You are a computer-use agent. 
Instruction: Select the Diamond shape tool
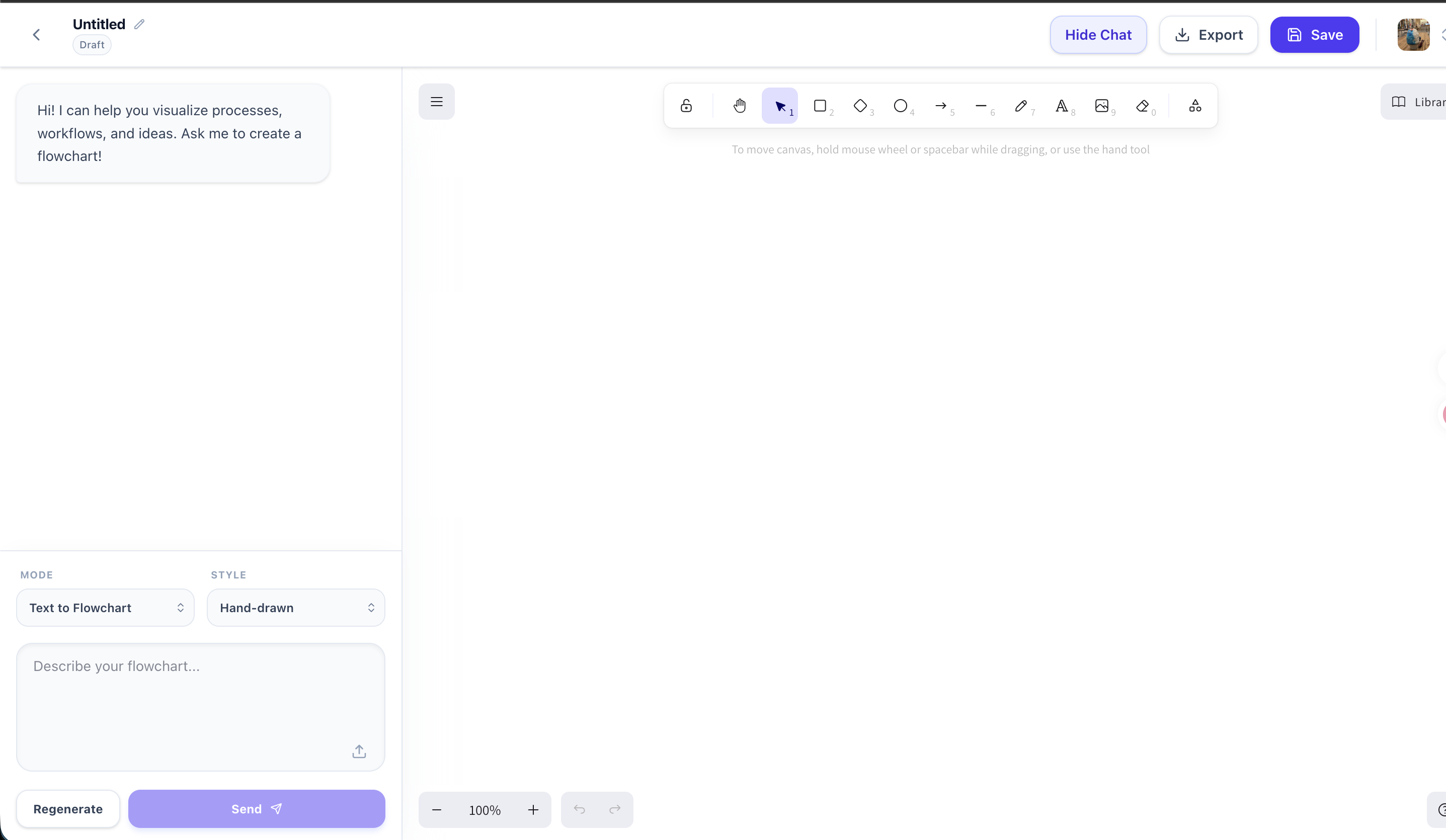[861, 106]
